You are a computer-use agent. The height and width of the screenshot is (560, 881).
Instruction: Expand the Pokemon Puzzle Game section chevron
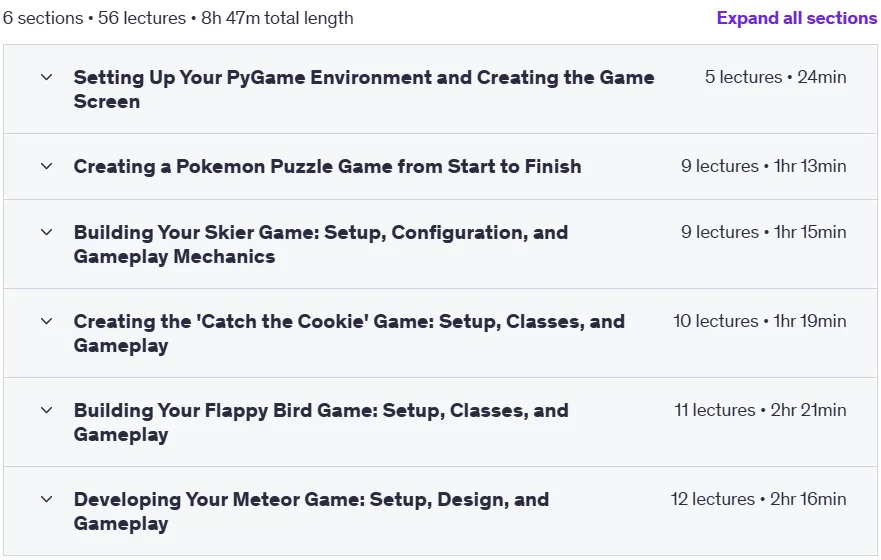(47, 166)
